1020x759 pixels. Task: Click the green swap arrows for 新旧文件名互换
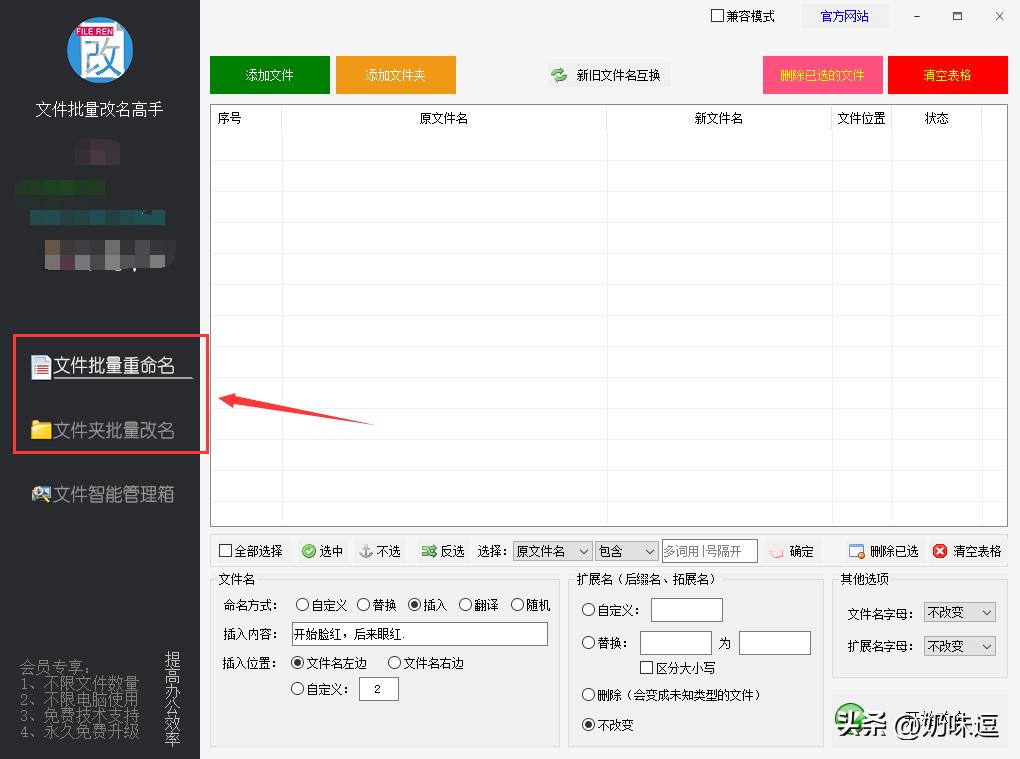tap(557, 74)
